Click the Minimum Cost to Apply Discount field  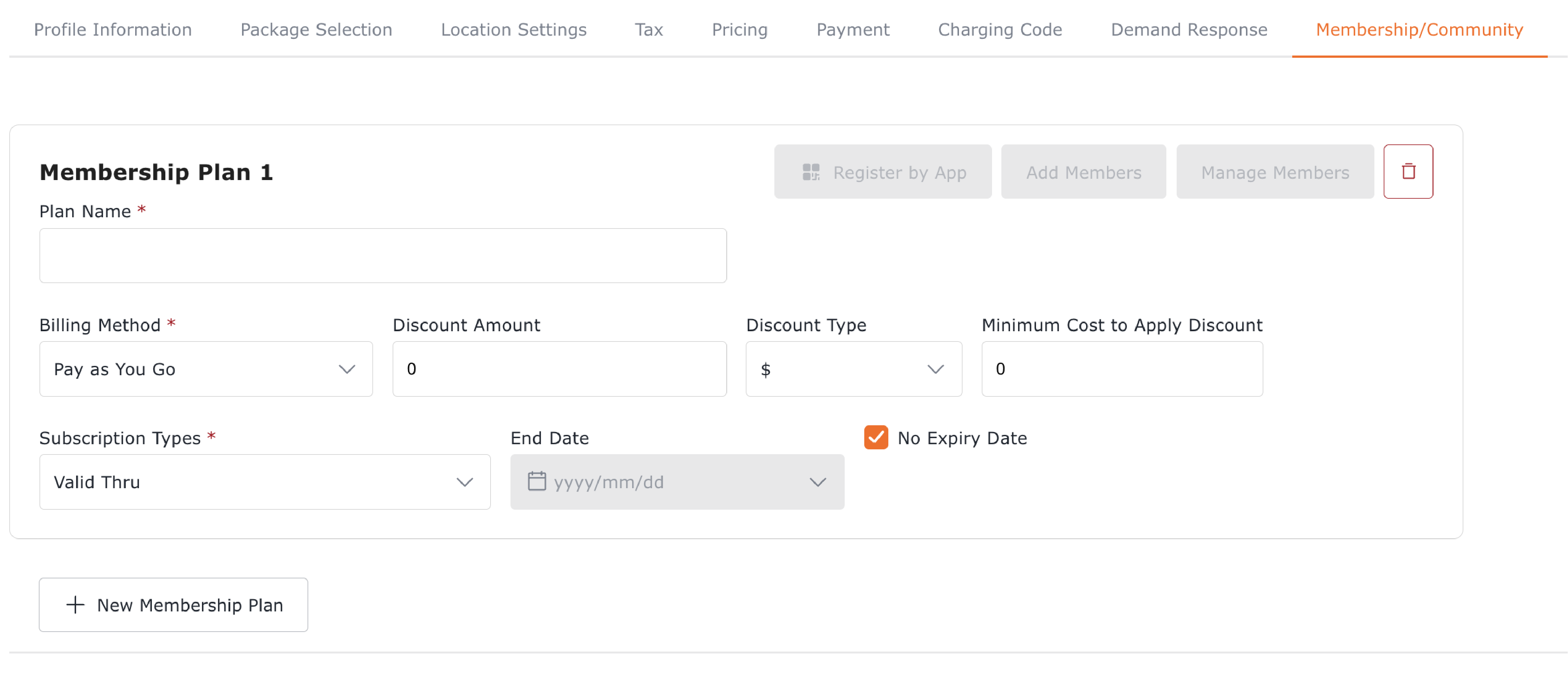(x=1122, y=369)
